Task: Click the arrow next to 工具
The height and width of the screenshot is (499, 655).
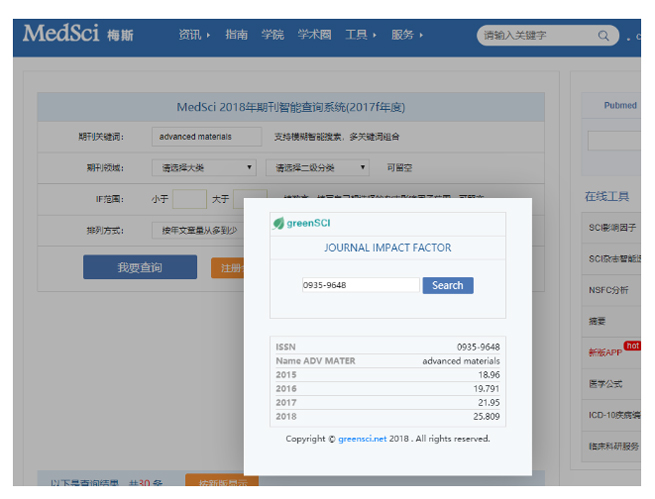Action: [x=374, y=35]
